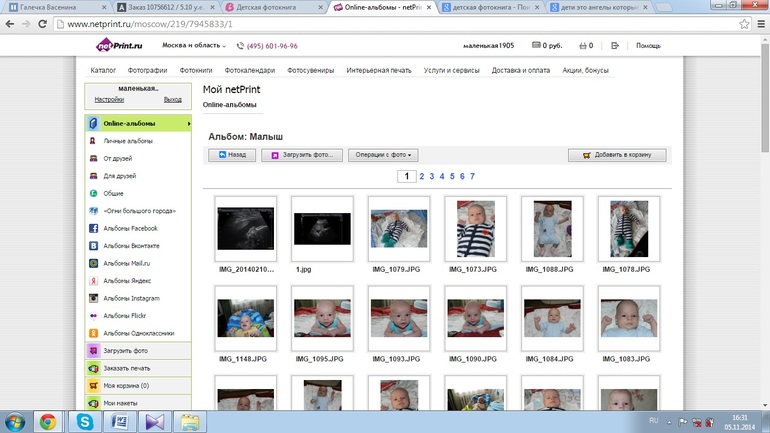Expand the Online-альбомы sidebar section

click(x=137, y=123)
